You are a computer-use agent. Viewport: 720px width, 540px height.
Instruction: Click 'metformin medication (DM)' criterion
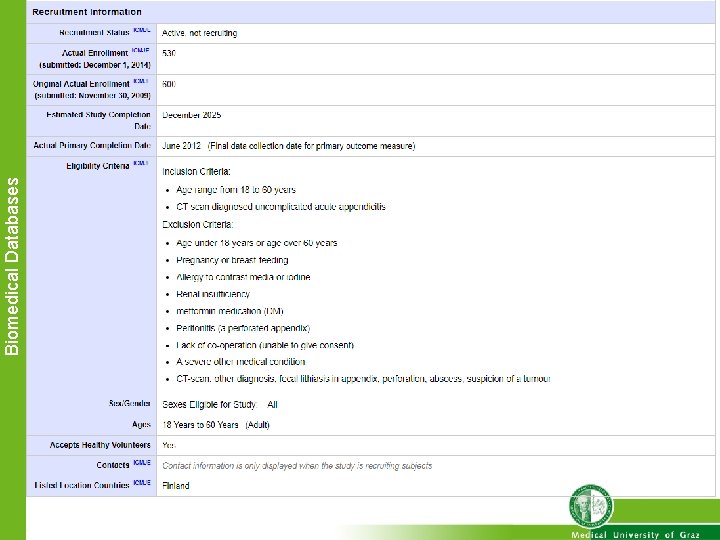[230, 311]
